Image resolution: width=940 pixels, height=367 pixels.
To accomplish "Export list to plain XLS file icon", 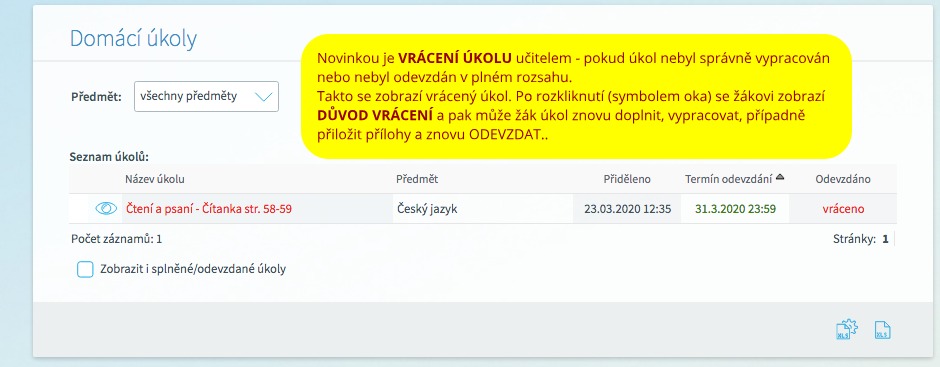I will (x=883, y=330).
